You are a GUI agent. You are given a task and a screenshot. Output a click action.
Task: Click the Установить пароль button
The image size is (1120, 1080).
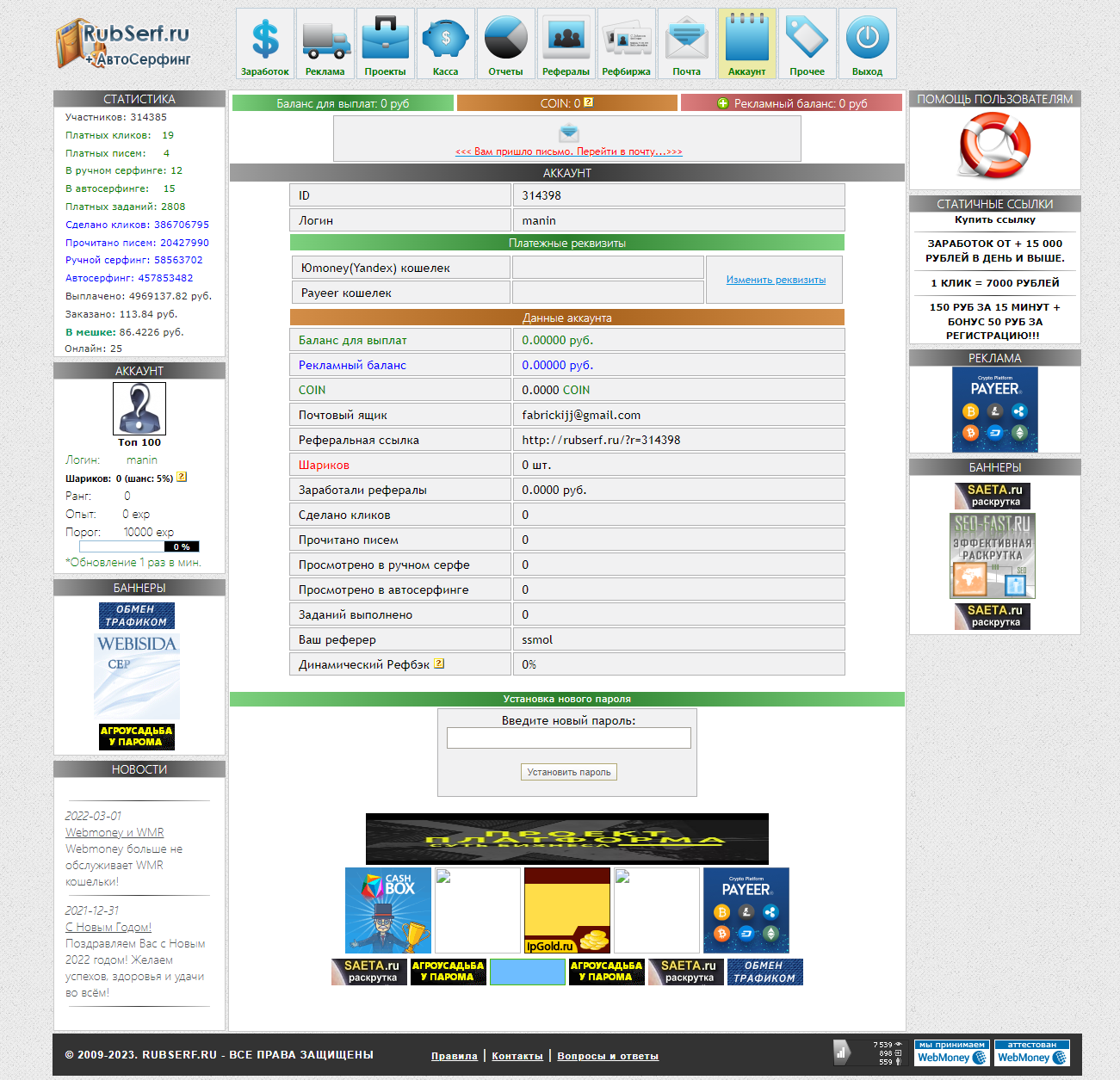coord(569,772)
